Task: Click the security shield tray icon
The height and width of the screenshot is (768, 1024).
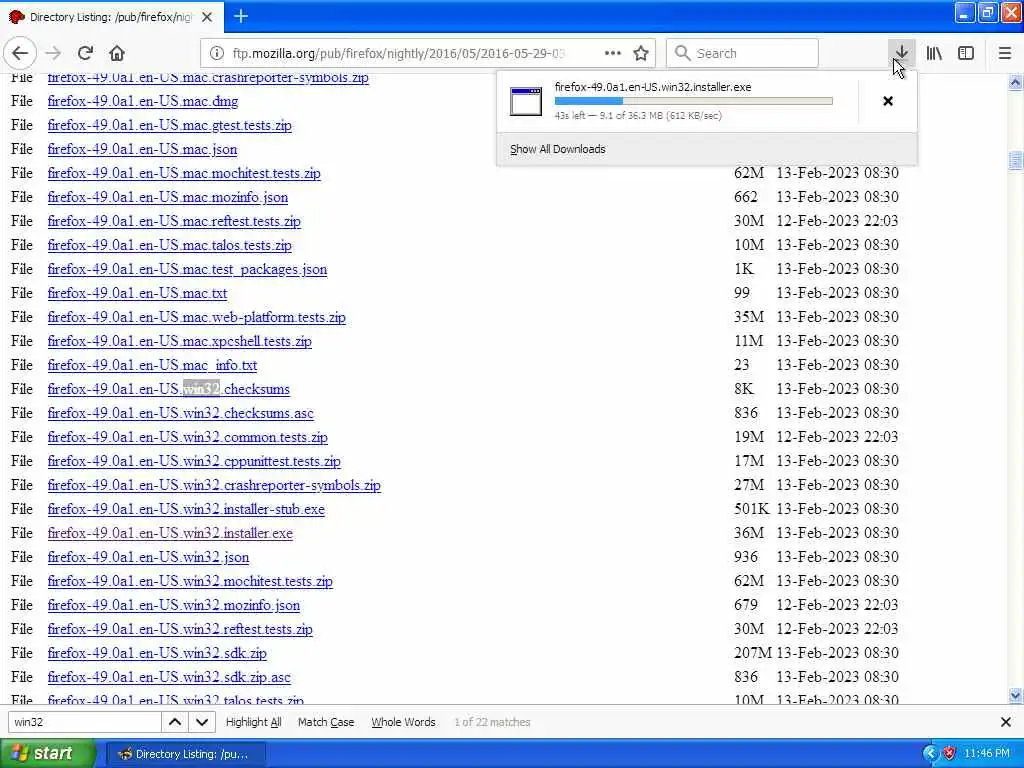Action: tap(949, 753)
